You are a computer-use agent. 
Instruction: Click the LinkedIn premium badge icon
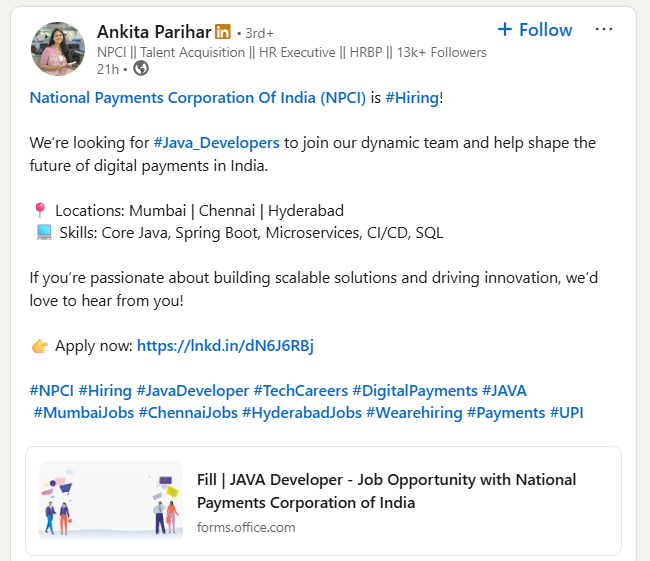[222, 32]
